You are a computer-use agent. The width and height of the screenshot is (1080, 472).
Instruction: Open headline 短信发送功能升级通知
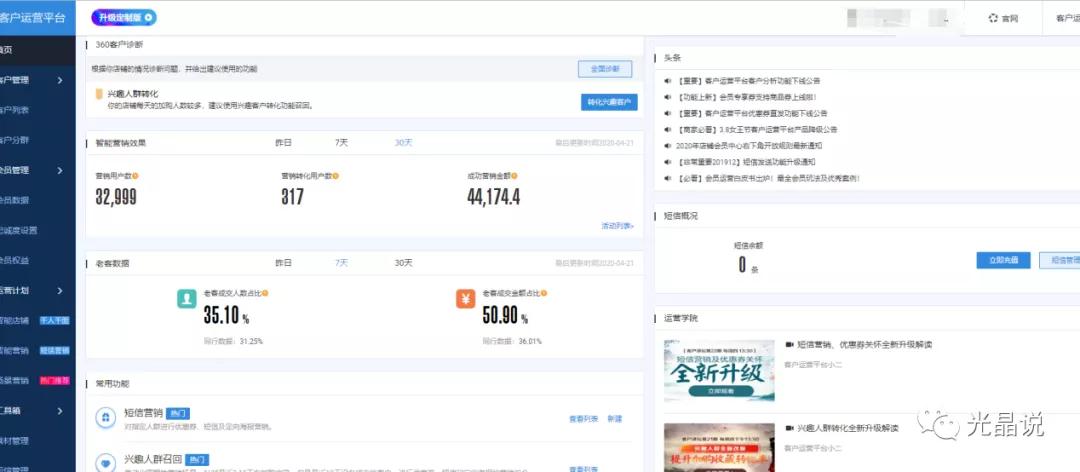point(746,162)
